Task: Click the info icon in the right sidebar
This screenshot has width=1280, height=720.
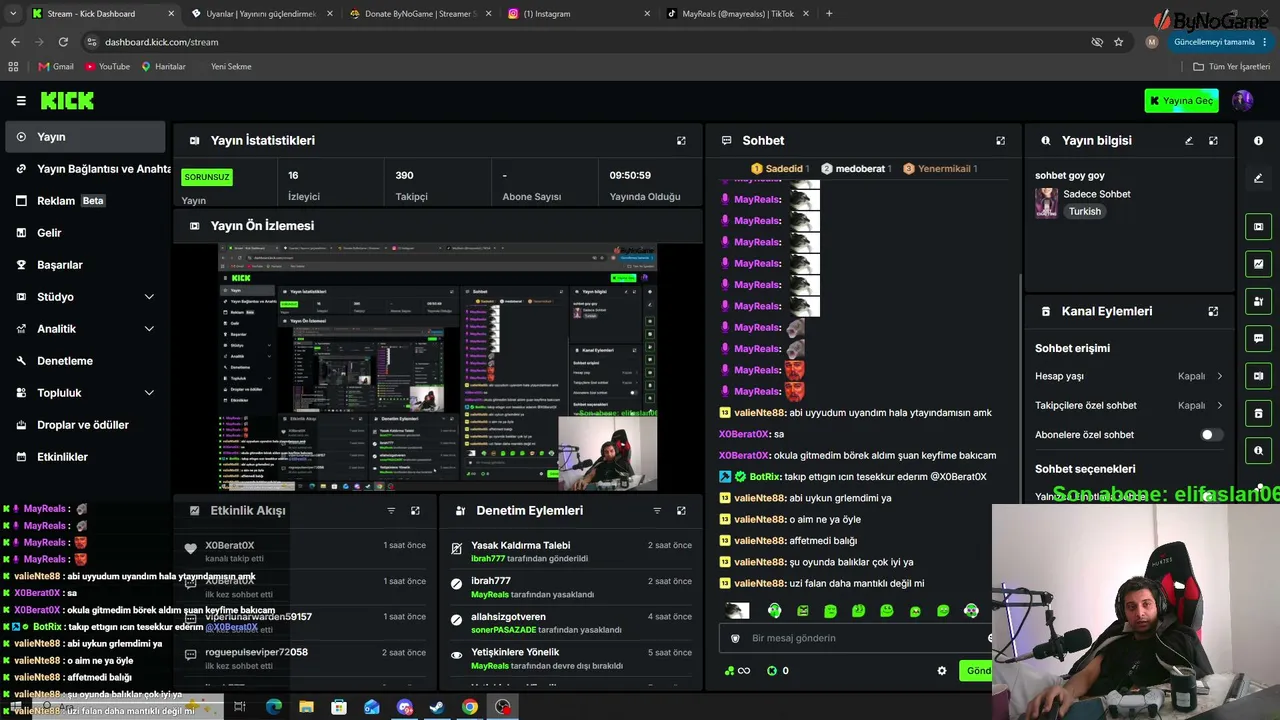Action: pos(1258,141)
